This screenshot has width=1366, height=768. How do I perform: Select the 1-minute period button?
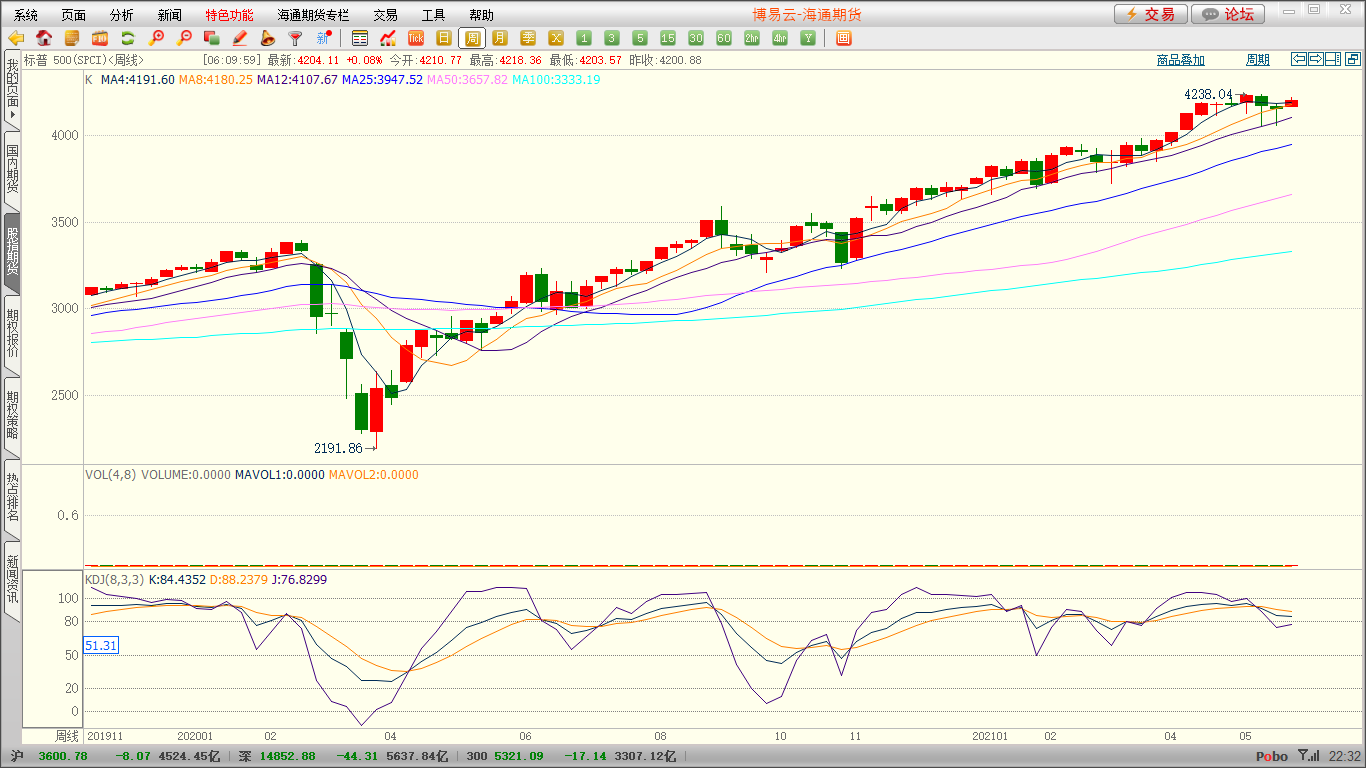(584, 38)
